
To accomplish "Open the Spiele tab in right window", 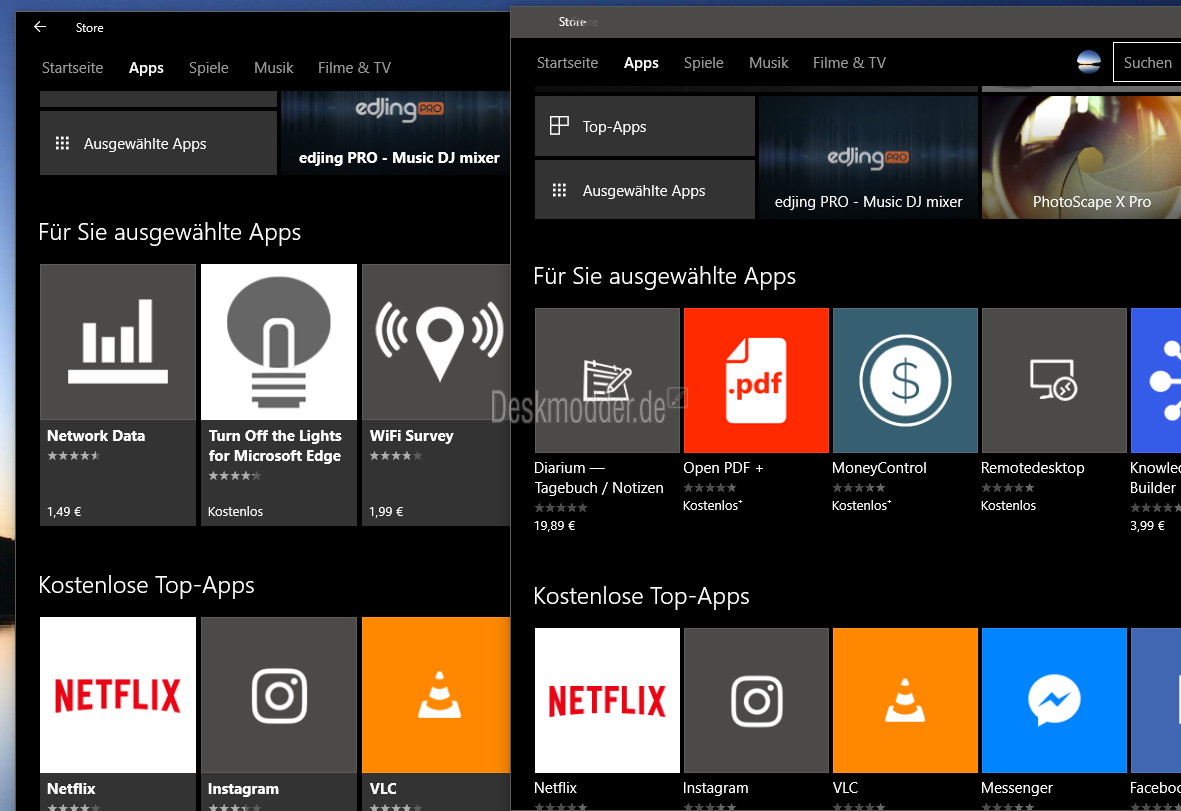I will pyautogui.click(x=703, y=63).
